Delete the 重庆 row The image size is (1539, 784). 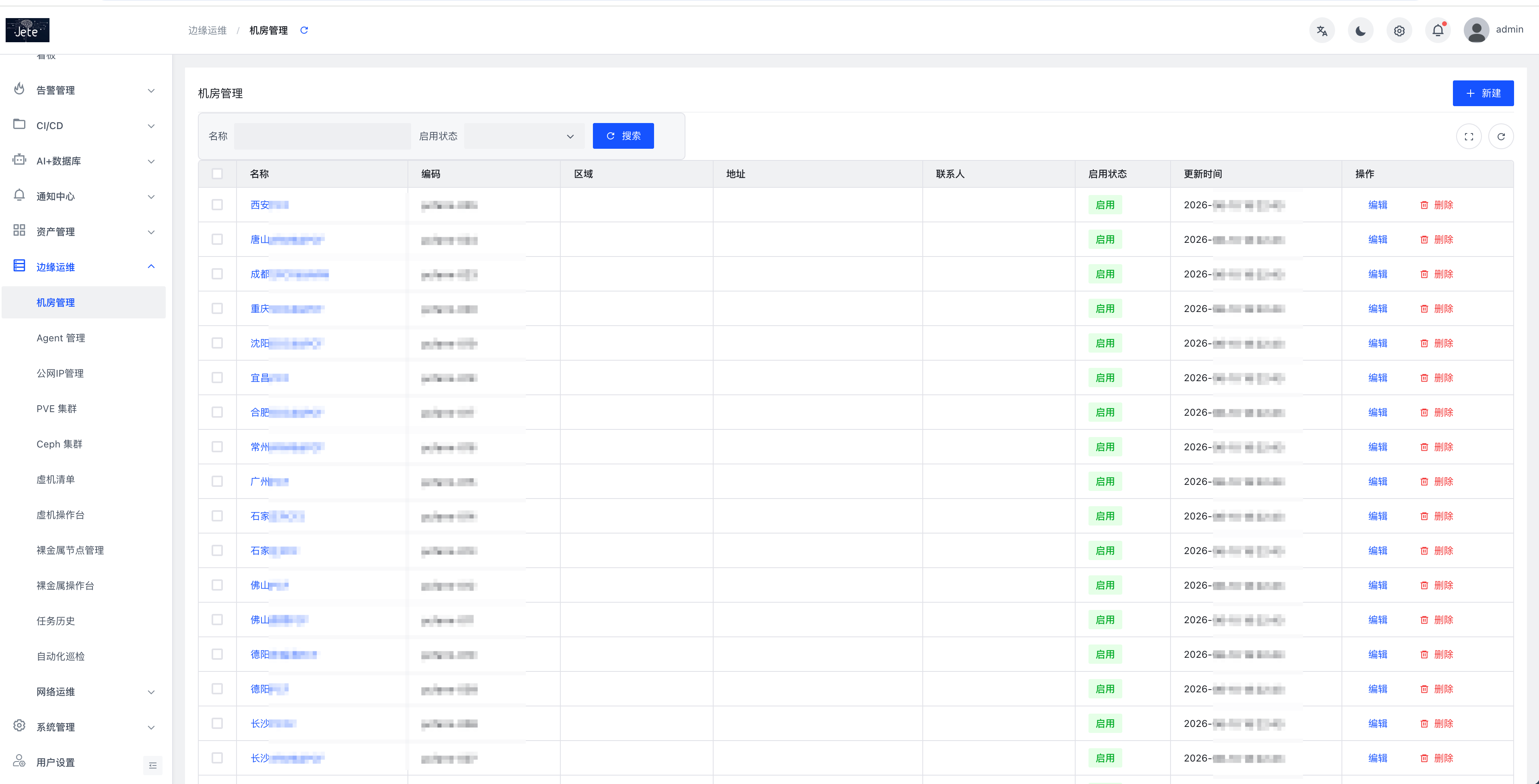pyautogui.click(x=1436, y=309)
